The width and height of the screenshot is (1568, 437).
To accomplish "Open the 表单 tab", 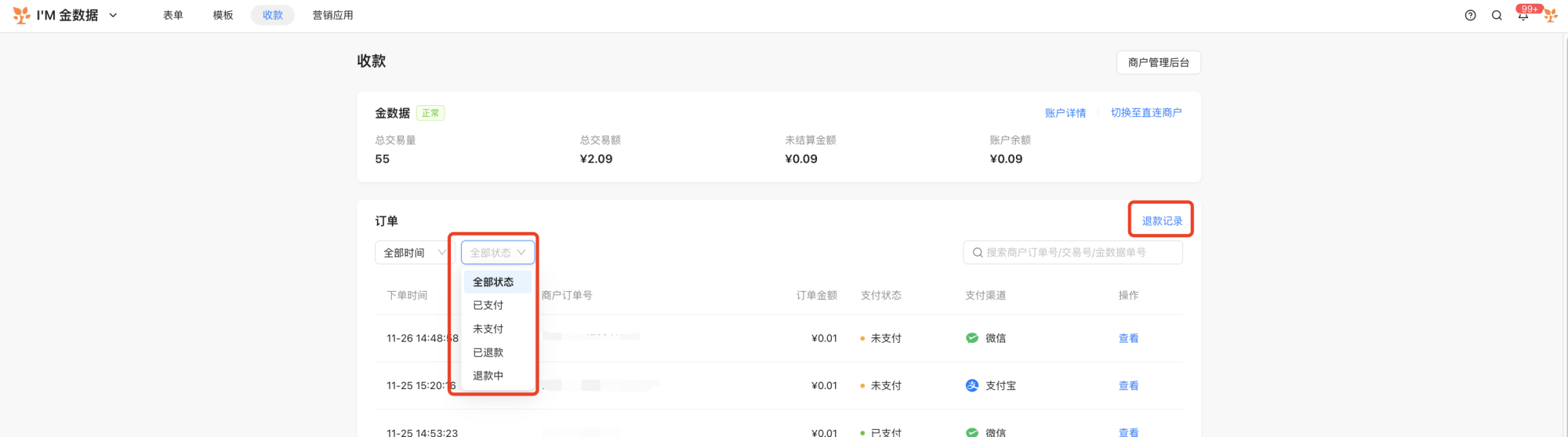I will point(173,15).
